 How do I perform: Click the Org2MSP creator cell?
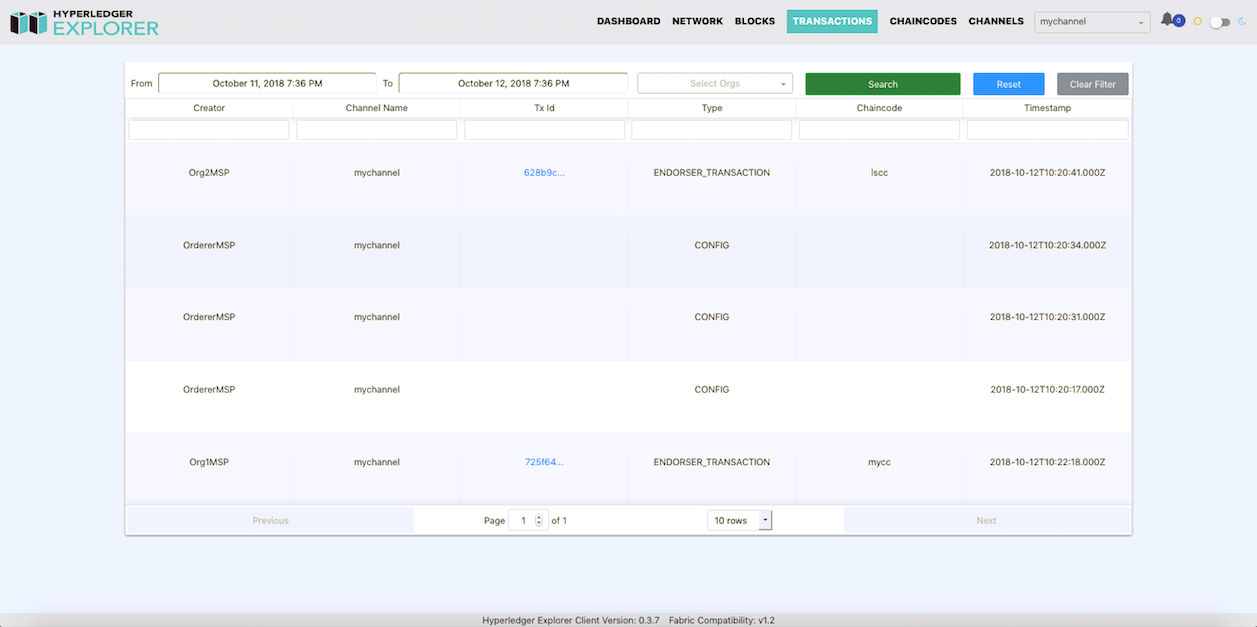click(x=209, y=172)
